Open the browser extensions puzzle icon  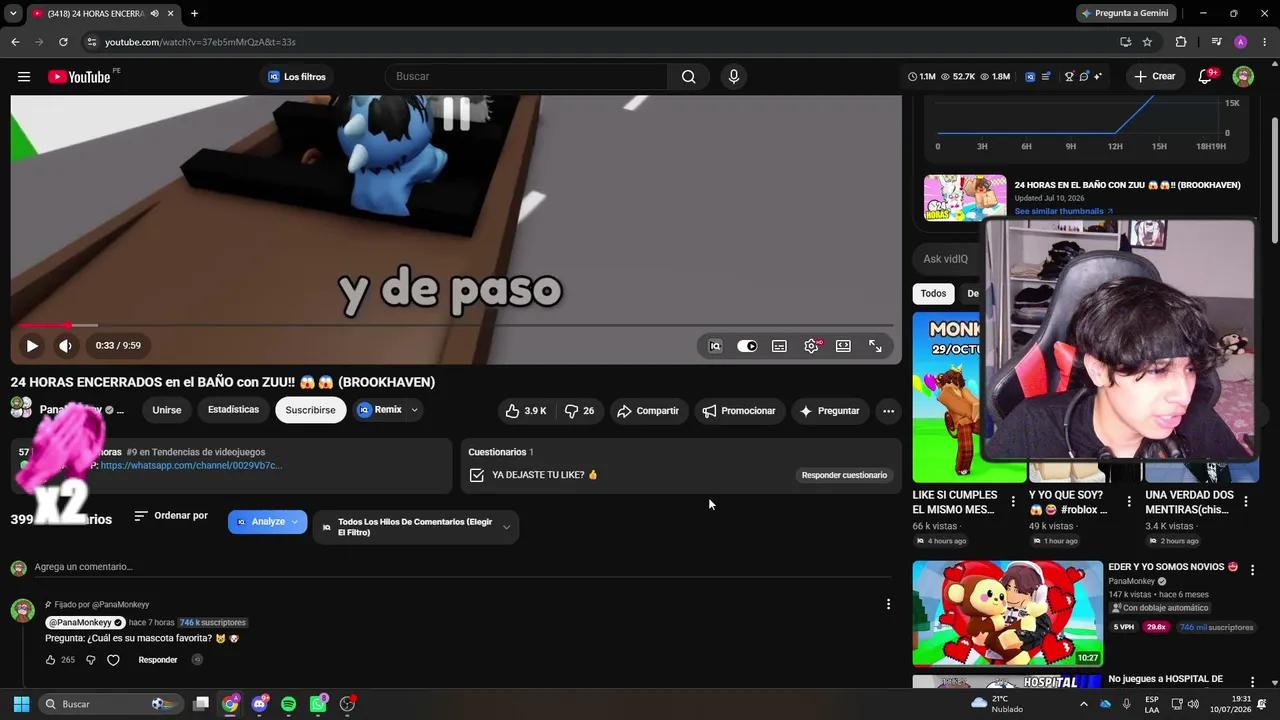pos(1181,42)
